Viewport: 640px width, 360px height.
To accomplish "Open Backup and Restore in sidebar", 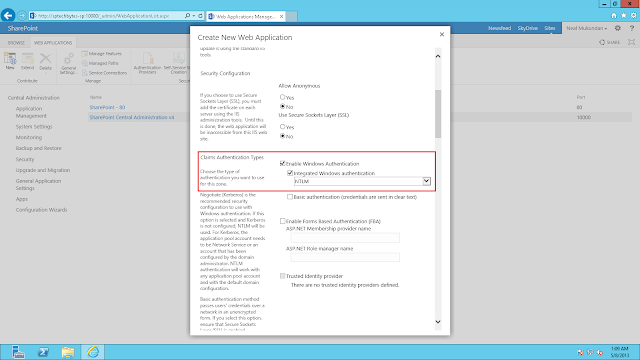I will pyautogui.click(x=38, y=148).
